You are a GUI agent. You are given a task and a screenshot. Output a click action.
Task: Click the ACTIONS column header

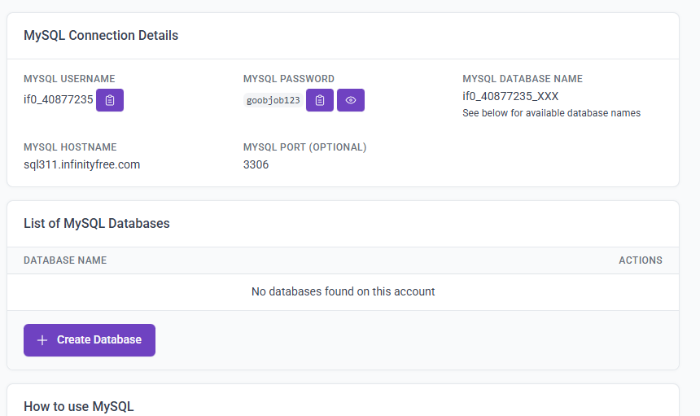tap(640, 260)
